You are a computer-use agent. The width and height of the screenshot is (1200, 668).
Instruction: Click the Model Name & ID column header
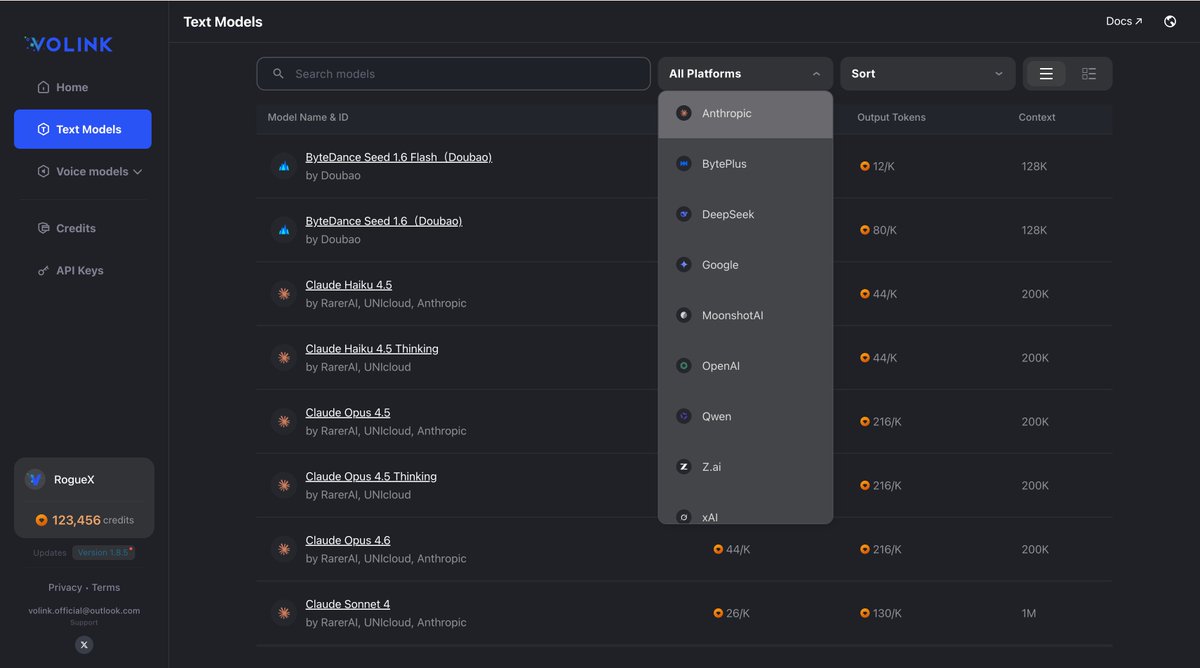(308, 117)
